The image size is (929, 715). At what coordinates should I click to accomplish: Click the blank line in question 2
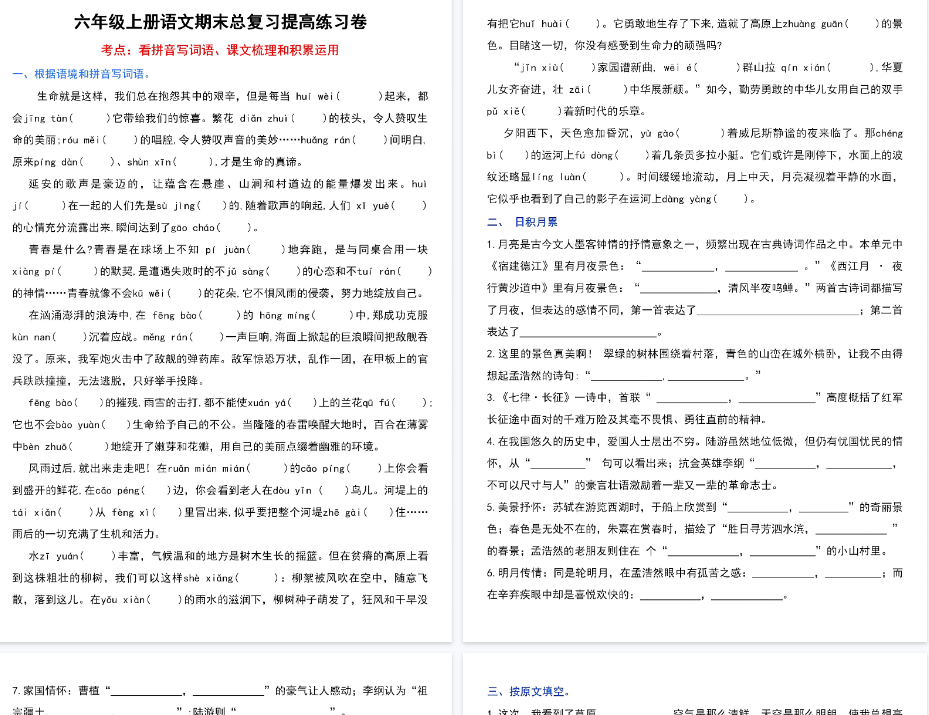(x=625, y=374)
